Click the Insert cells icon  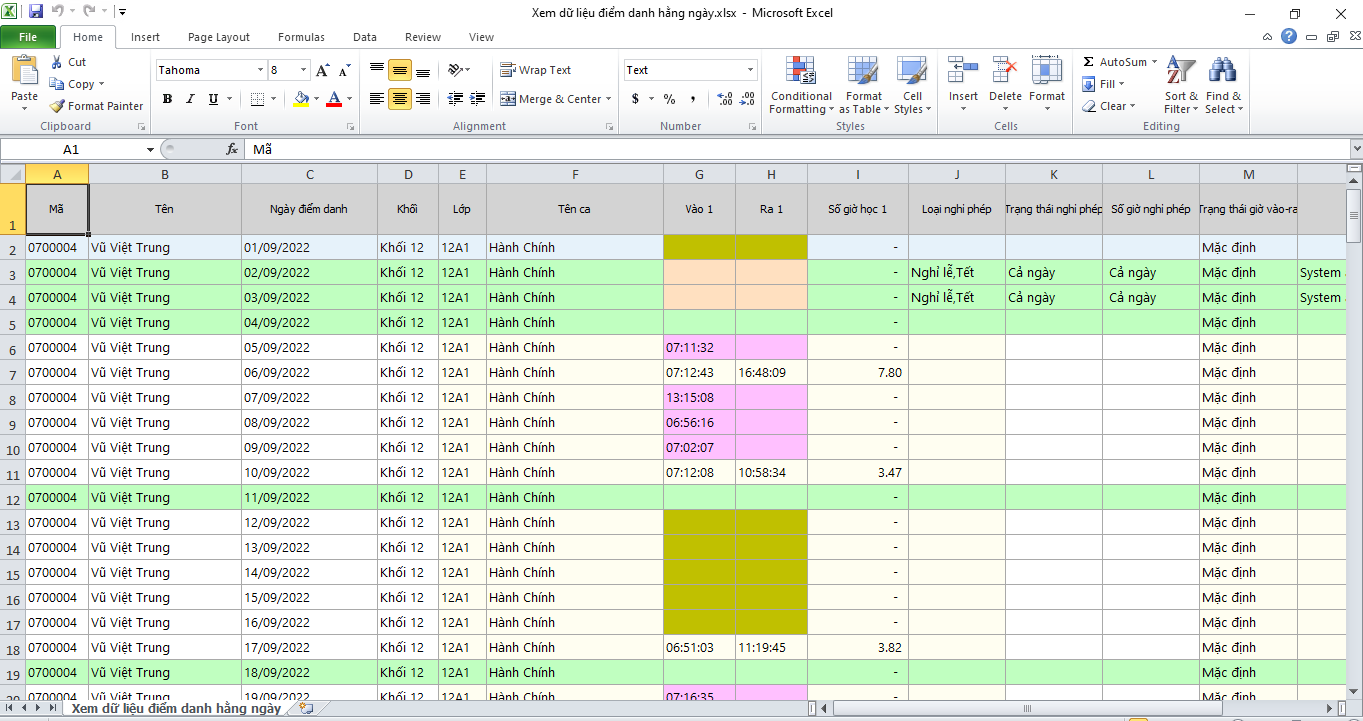click(963, 70)
